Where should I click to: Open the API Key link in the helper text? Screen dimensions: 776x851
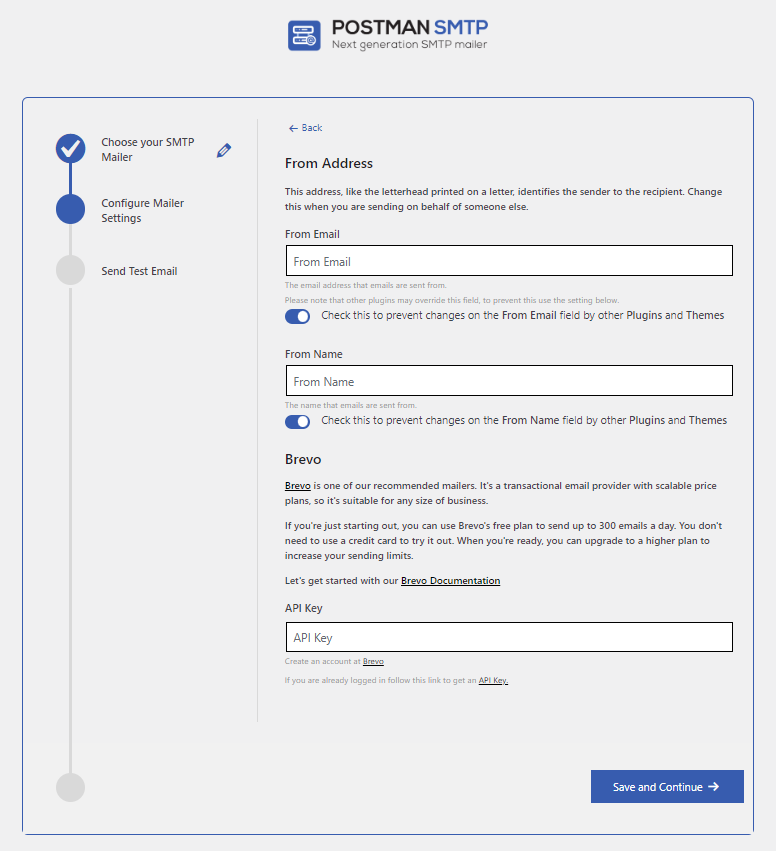[493, 681]
